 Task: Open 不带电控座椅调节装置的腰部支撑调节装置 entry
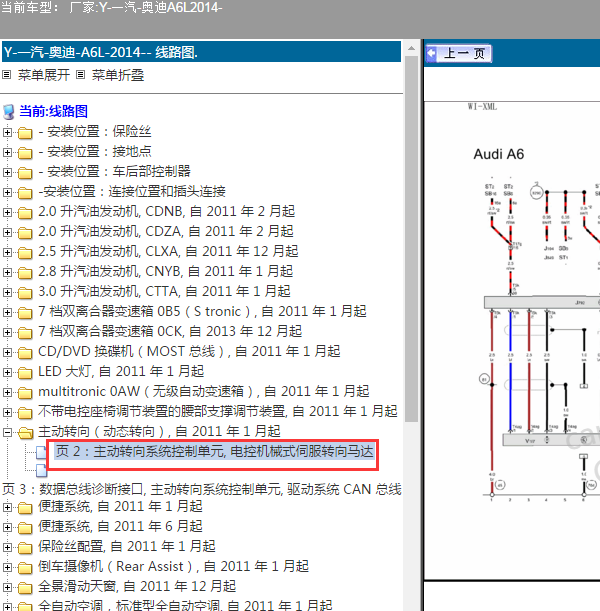[218, 411]
